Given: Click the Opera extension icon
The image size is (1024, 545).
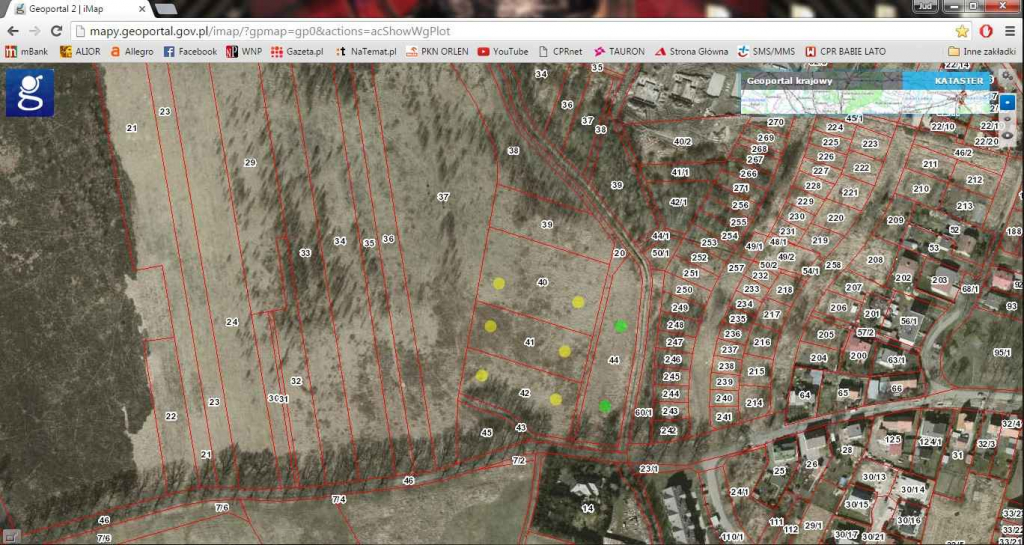Looking at the screenshot, I should (x=986, y=31).
